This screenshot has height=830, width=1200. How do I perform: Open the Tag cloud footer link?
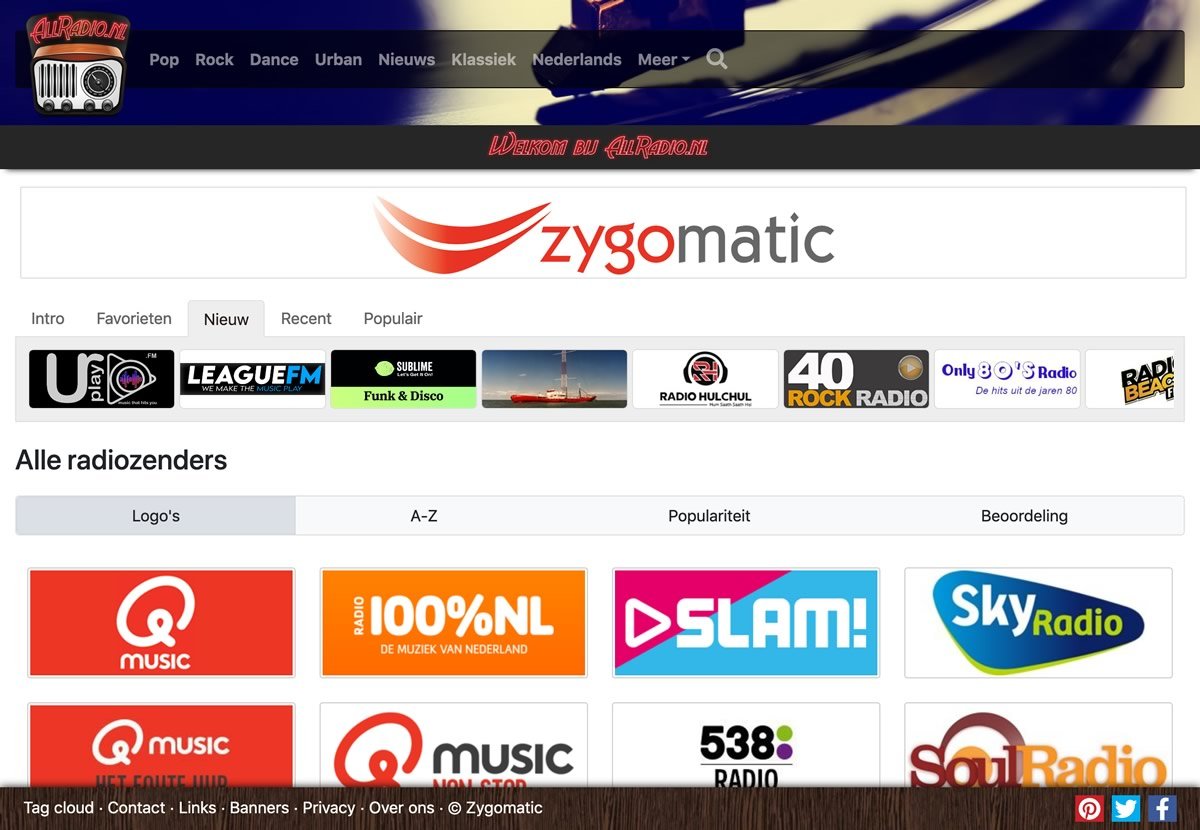[58, 808]
